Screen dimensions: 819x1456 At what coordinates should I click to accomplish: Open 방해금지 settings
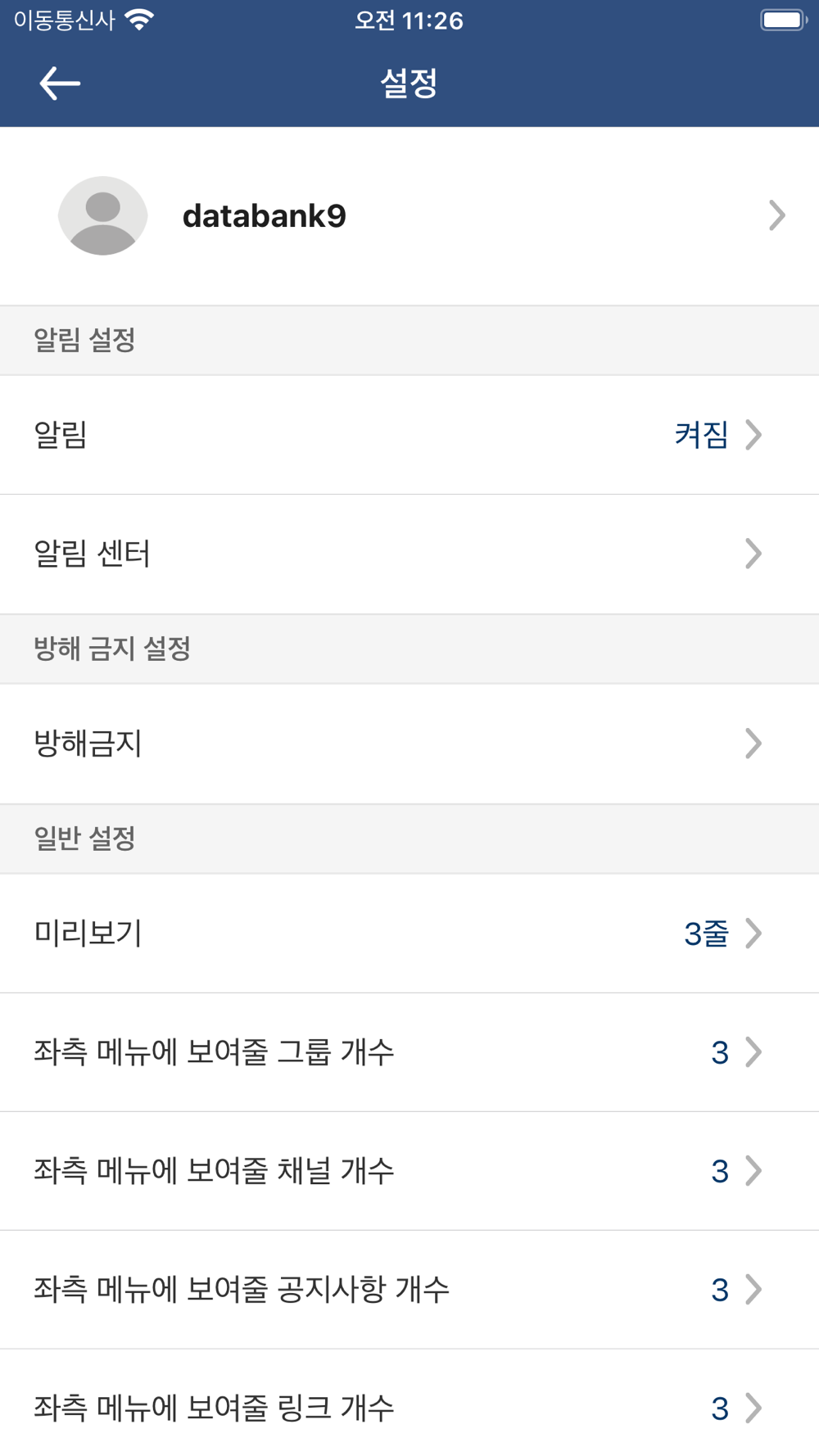(409, 744)
